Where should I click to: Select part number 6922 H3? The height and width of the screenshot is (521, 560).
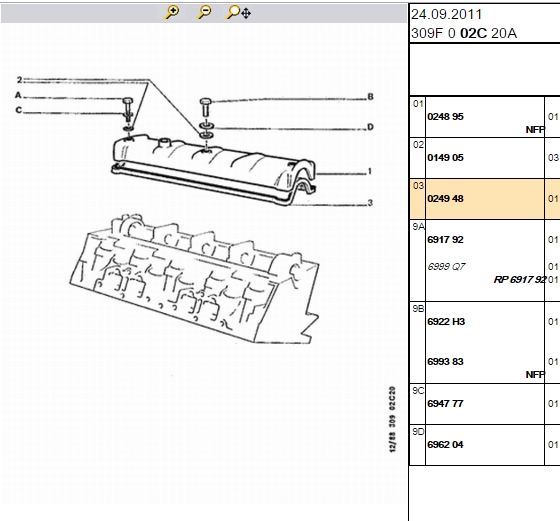click(x=446, y=322)
